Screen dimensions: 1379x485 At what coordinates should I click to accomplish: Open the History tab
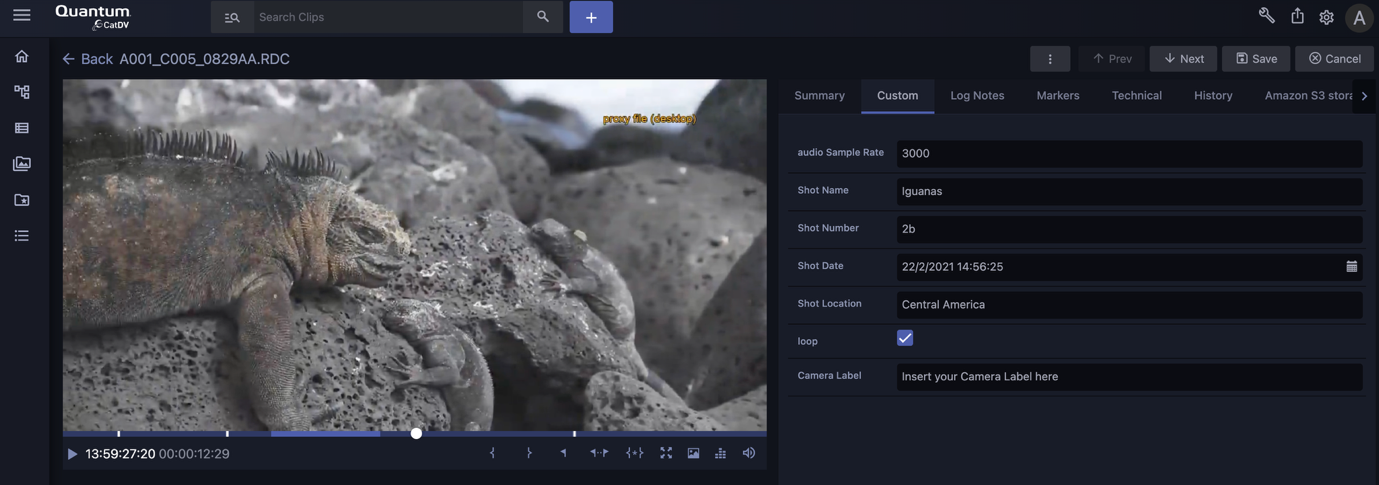pos(1213,95)
